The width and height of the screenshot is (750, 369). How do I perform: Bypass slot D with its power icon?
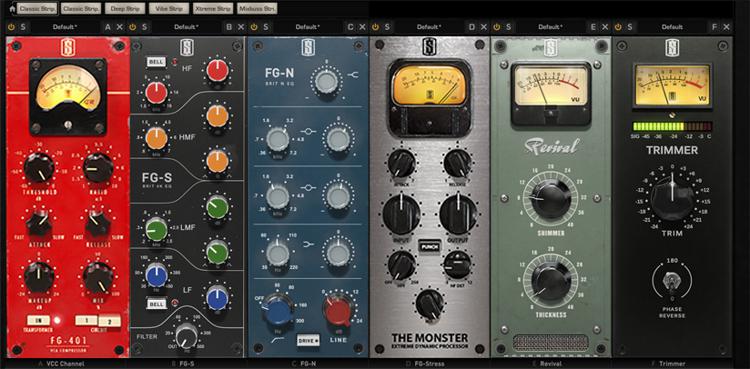pyautogui.click(x=375, y=27)
